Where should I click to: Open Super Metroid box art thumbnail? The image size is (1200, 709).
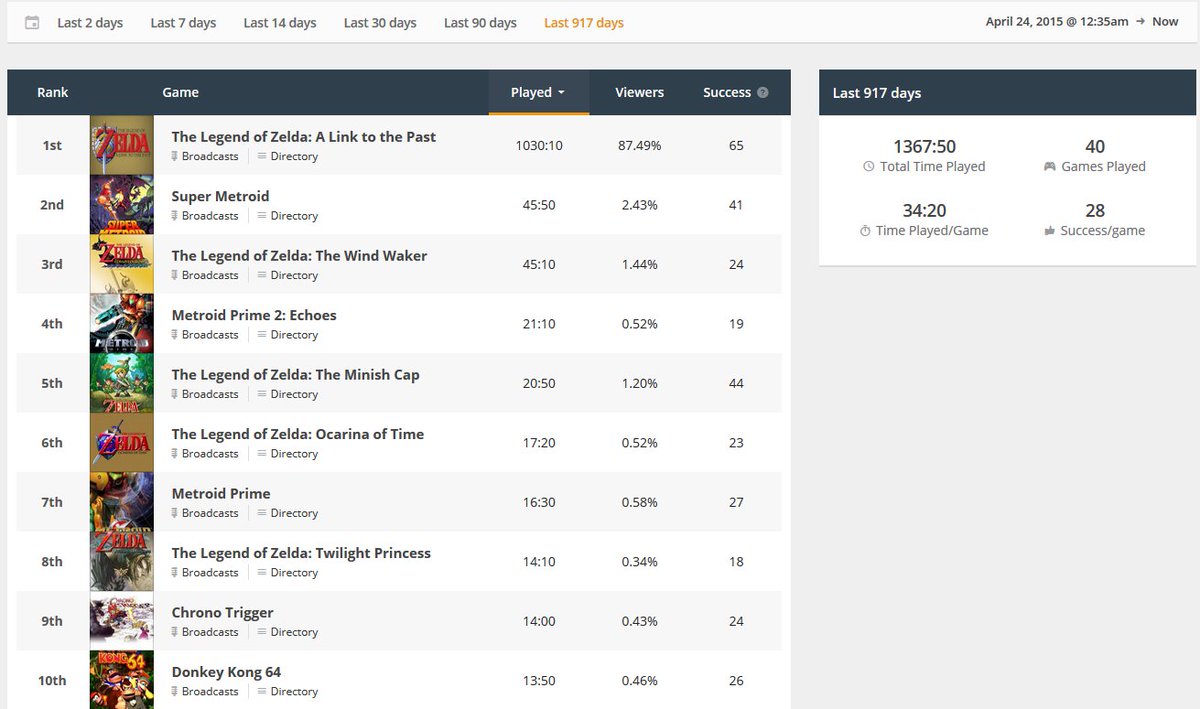tap(122, 205)
